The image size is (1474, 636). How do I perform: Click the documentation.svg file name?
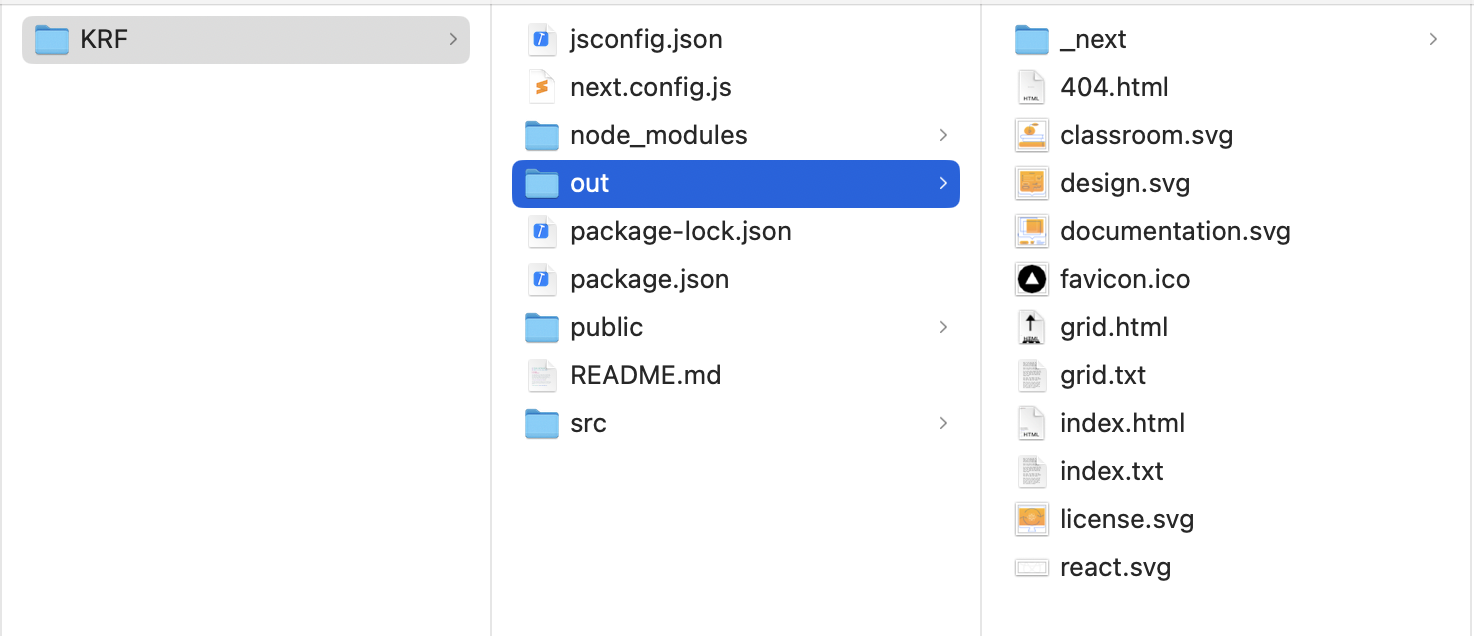(x=1175, y=232)
